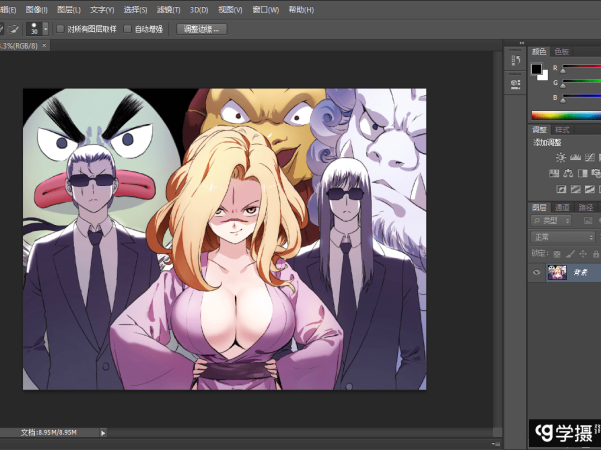Image resolution: width=601 pixels, height=450 pixels.
Task: Add a Hue/Saturation adjustment icon
Action: (554, 174)
